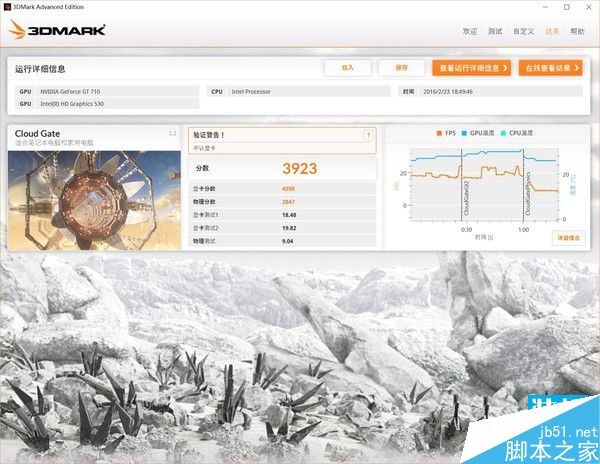The width and height of the screenshot is (600, 464).
Task: Select the NVIDIA GeForce GT 710 row
Action: [107, 91]
